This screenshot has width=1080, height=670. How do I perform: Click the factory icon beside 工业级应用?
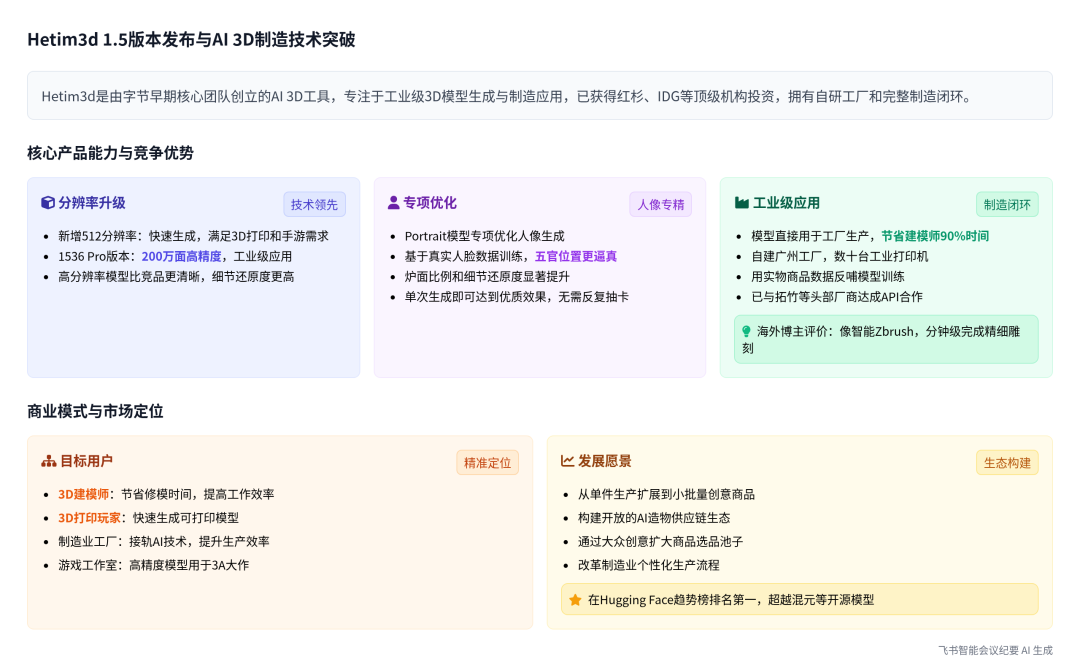pos(741,202)
